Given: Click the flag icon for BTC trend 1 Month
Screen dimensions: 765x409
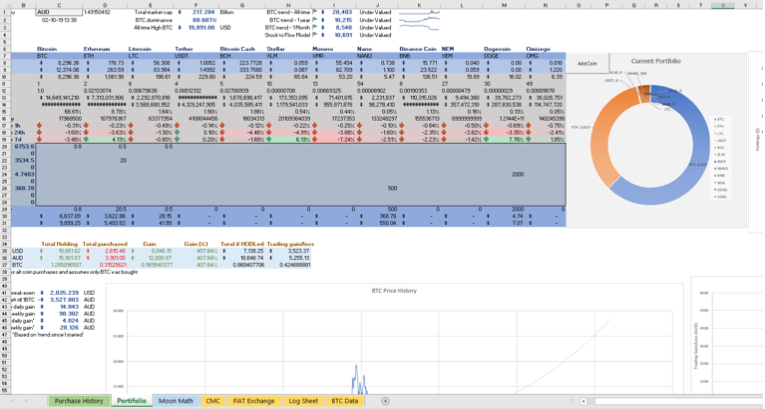Looking at the screenshot, I should pos(315,28).
